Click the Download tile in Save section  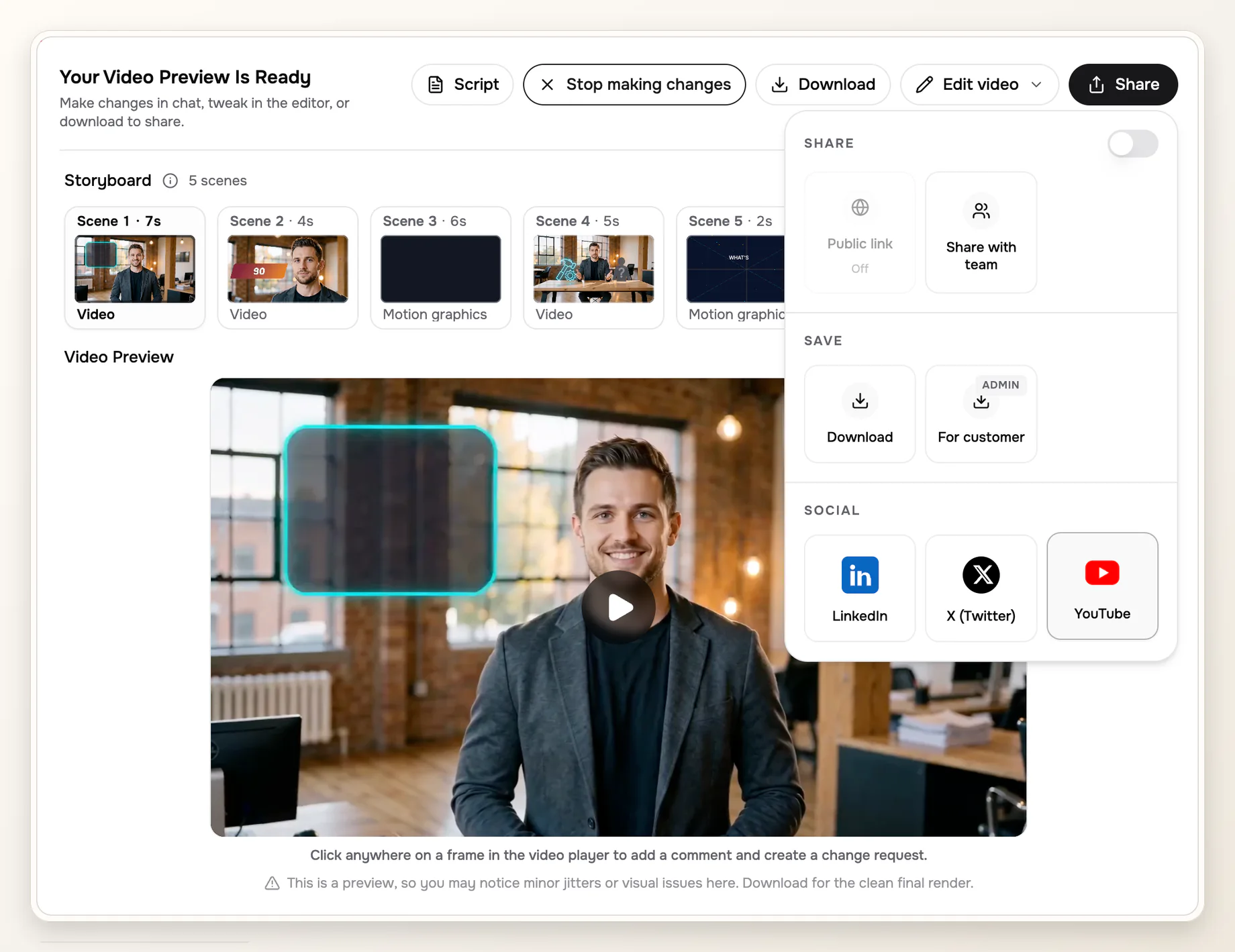[860, 414]
